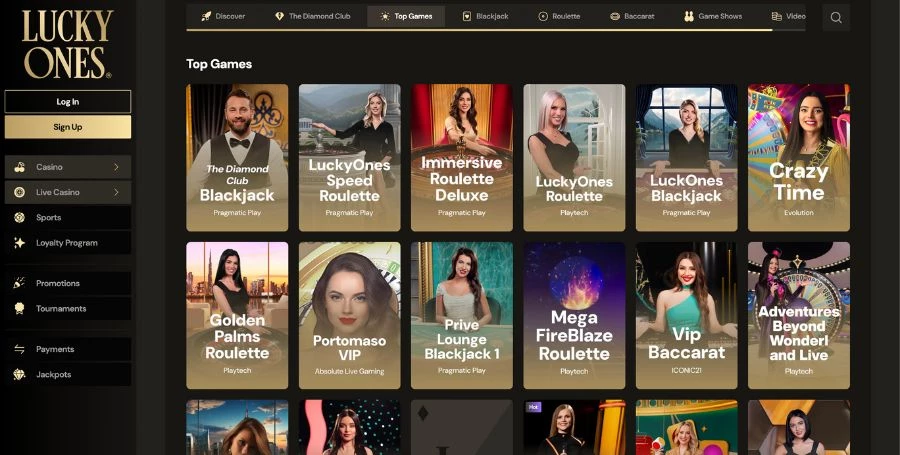Image resolution: width=900 pixels, height=455 pixels.
Task: Click the diamond icon beside Jackpots
Action: 20,374
